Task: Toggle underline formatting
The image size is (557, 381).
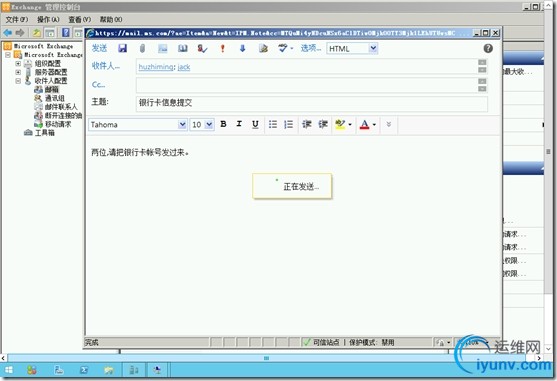Action: (255, 124)
